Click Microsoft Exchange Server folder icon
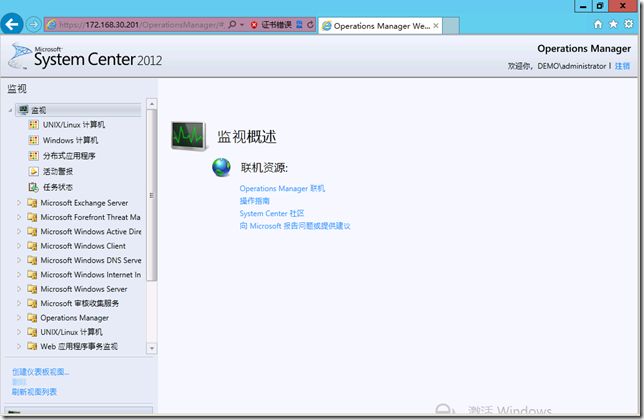This screenshot has height=420, width=644. click(32, 203)
